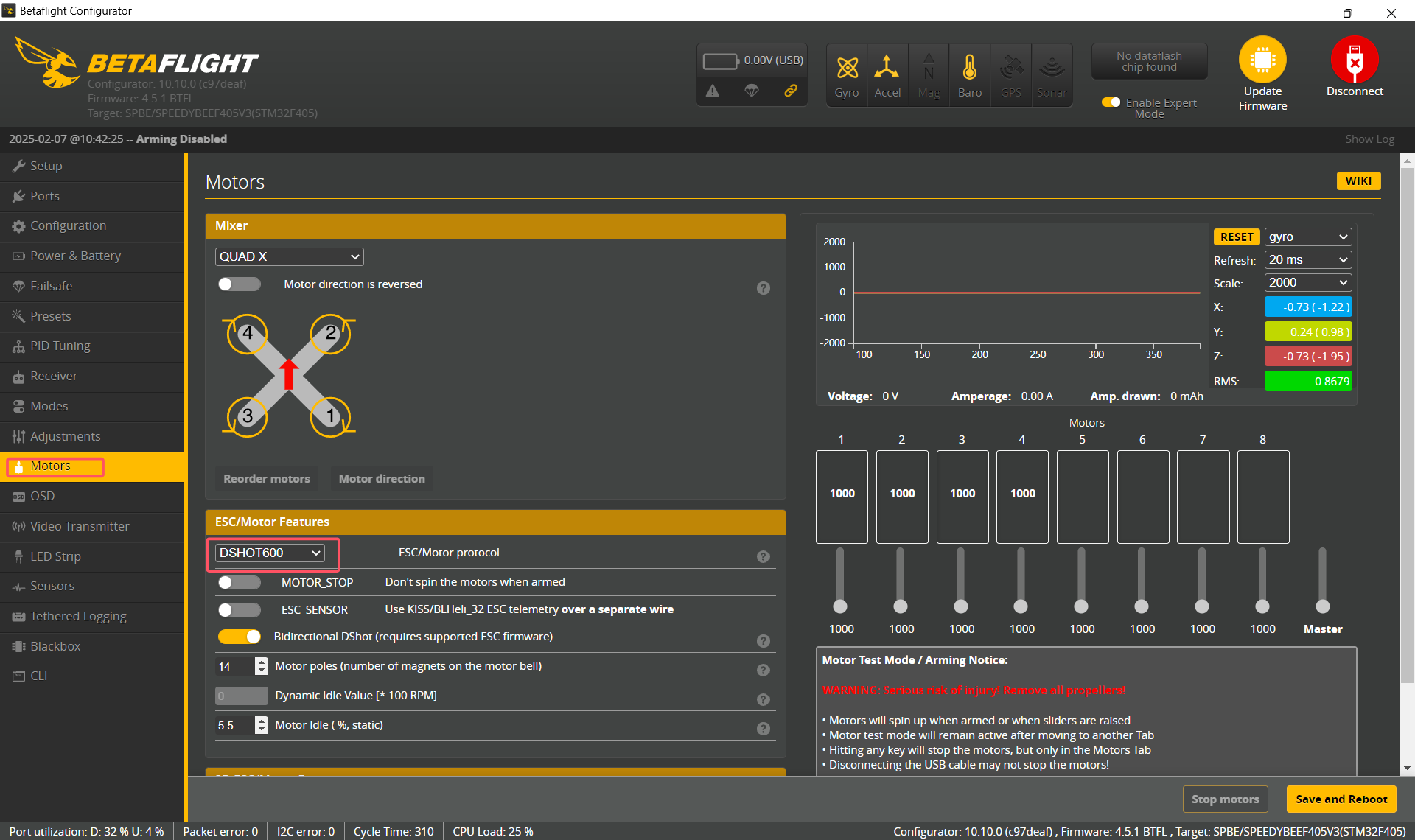Adjust Motor poles stepper arrows
1415x840 pixels.
[x=261, y=666]
